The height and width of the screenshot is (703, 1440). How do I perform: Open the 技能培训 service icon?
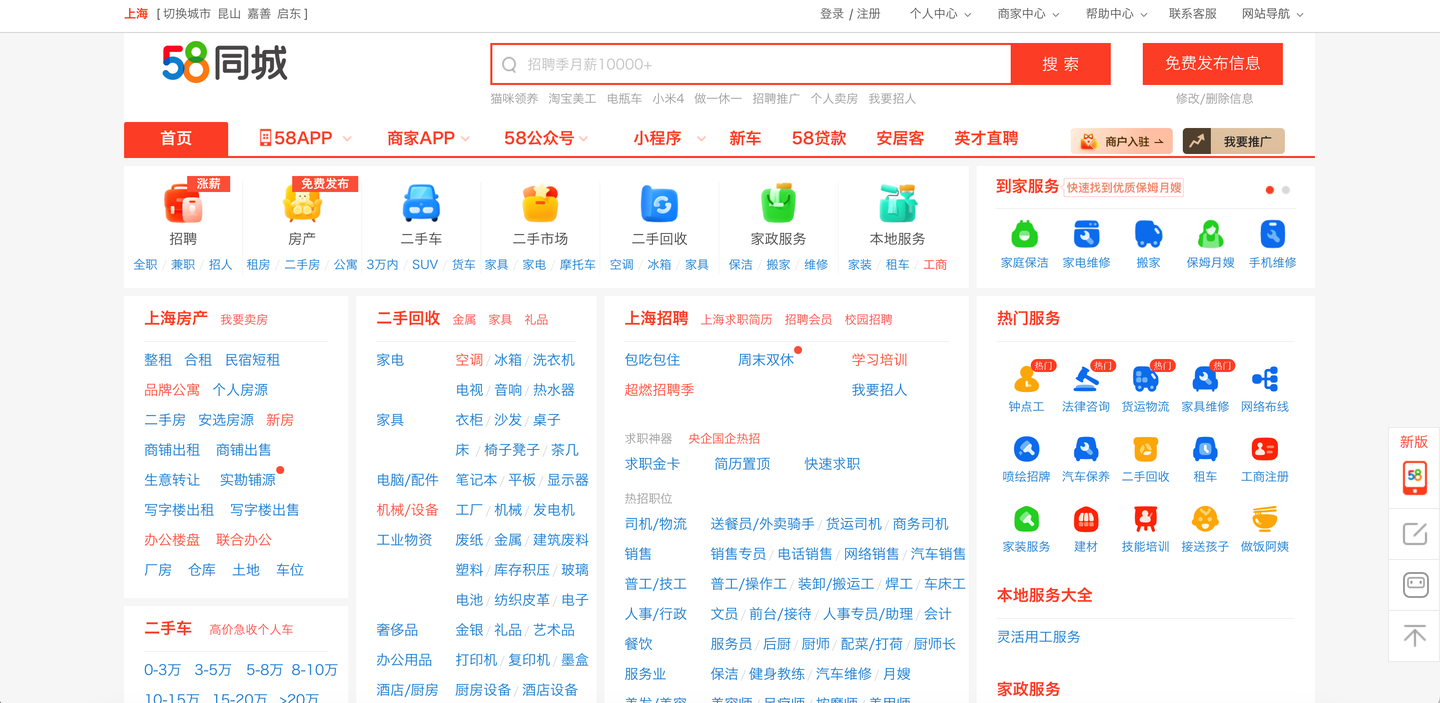point(1145,519)
